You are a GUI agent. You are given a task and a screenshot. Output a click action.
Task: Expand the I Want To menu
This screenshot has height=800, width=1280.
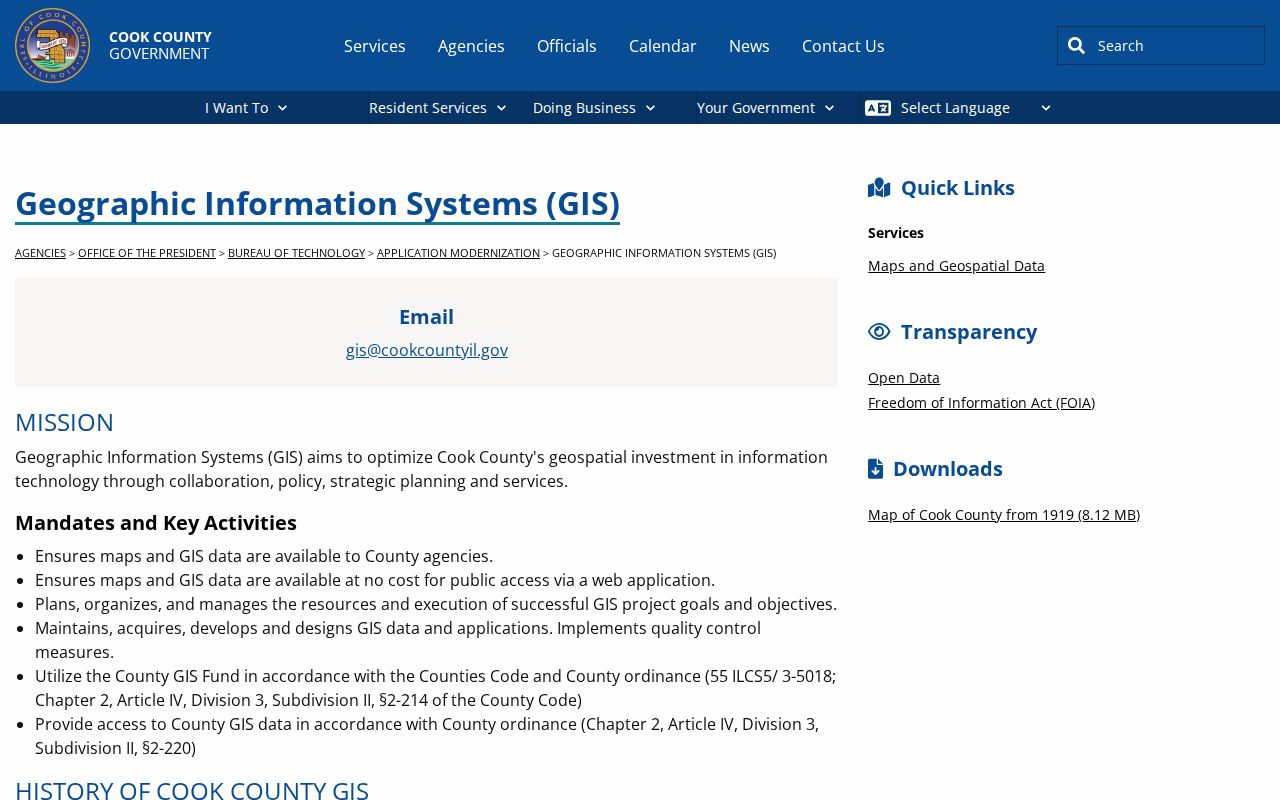click(246, 108)
